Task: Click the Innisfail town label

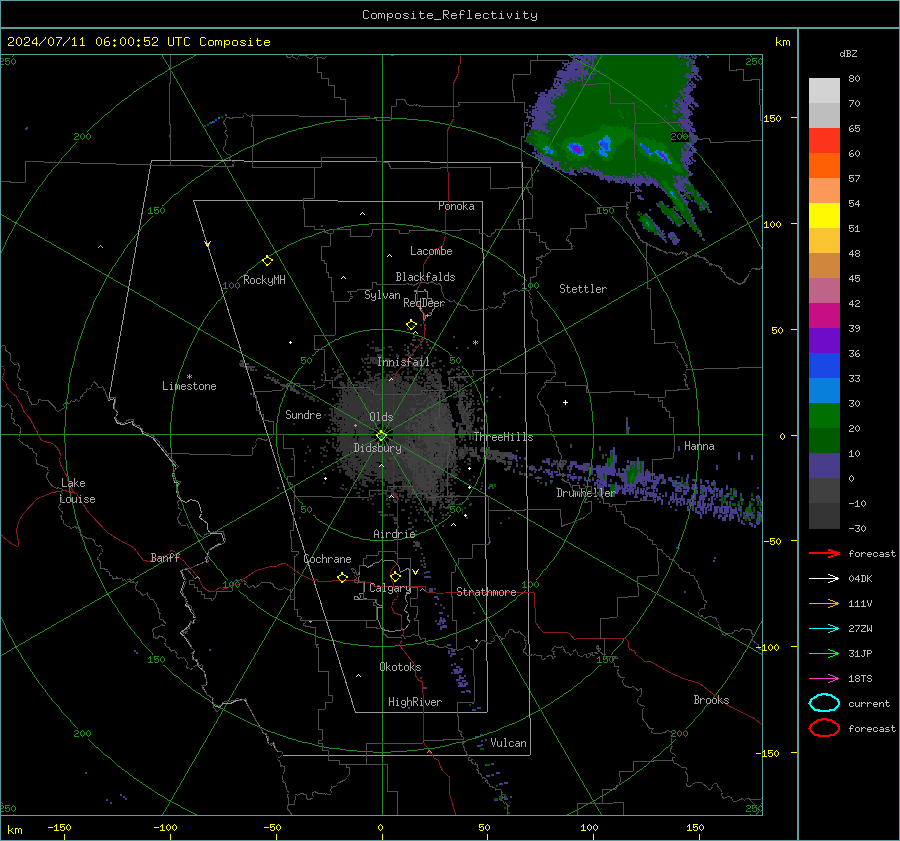Action: [x=403, y=362]
